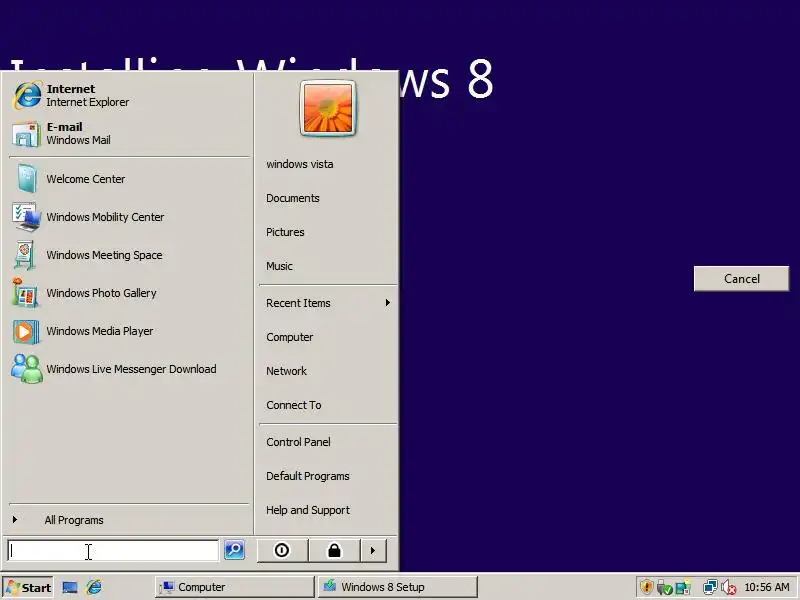800x600 pixels.
Task: Switch to Computer taskbar window
Action: point(235,587)
